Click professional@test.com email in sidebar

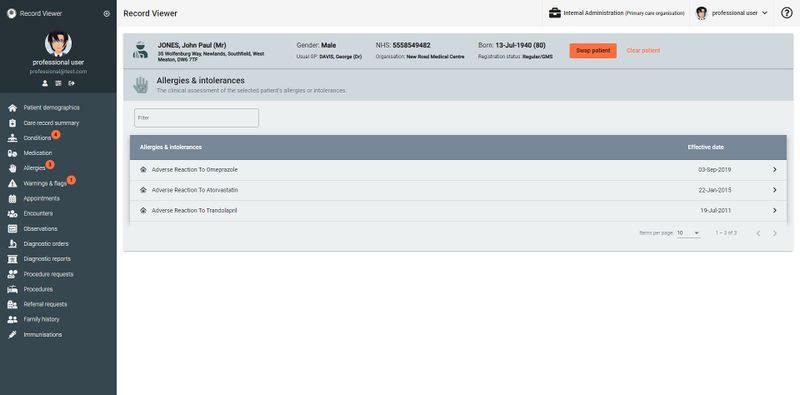[58, 71]
